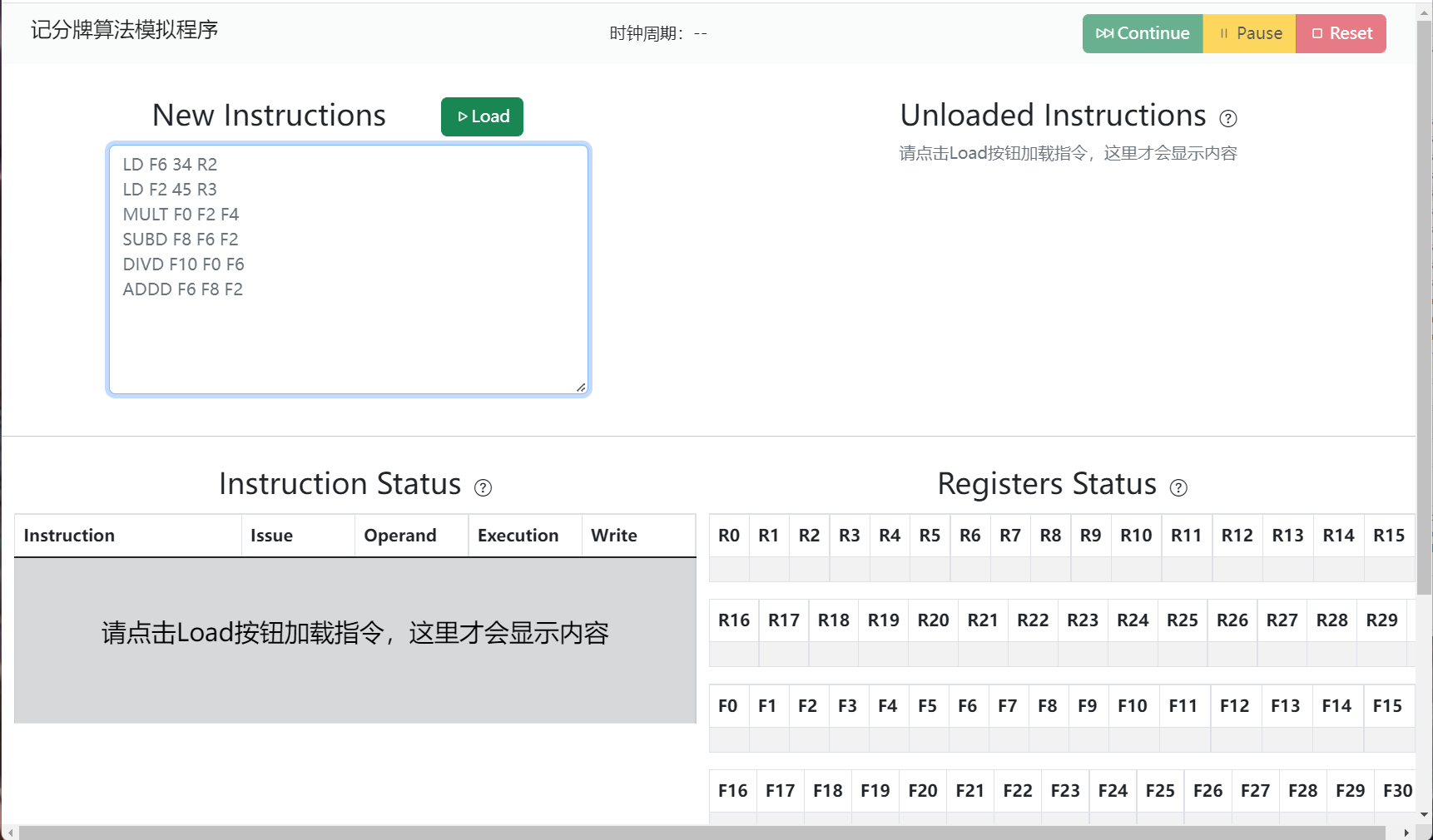Screen dimensions: 1433x840
Task: Open Instruction Status help icon
Action: click(483, 487)
